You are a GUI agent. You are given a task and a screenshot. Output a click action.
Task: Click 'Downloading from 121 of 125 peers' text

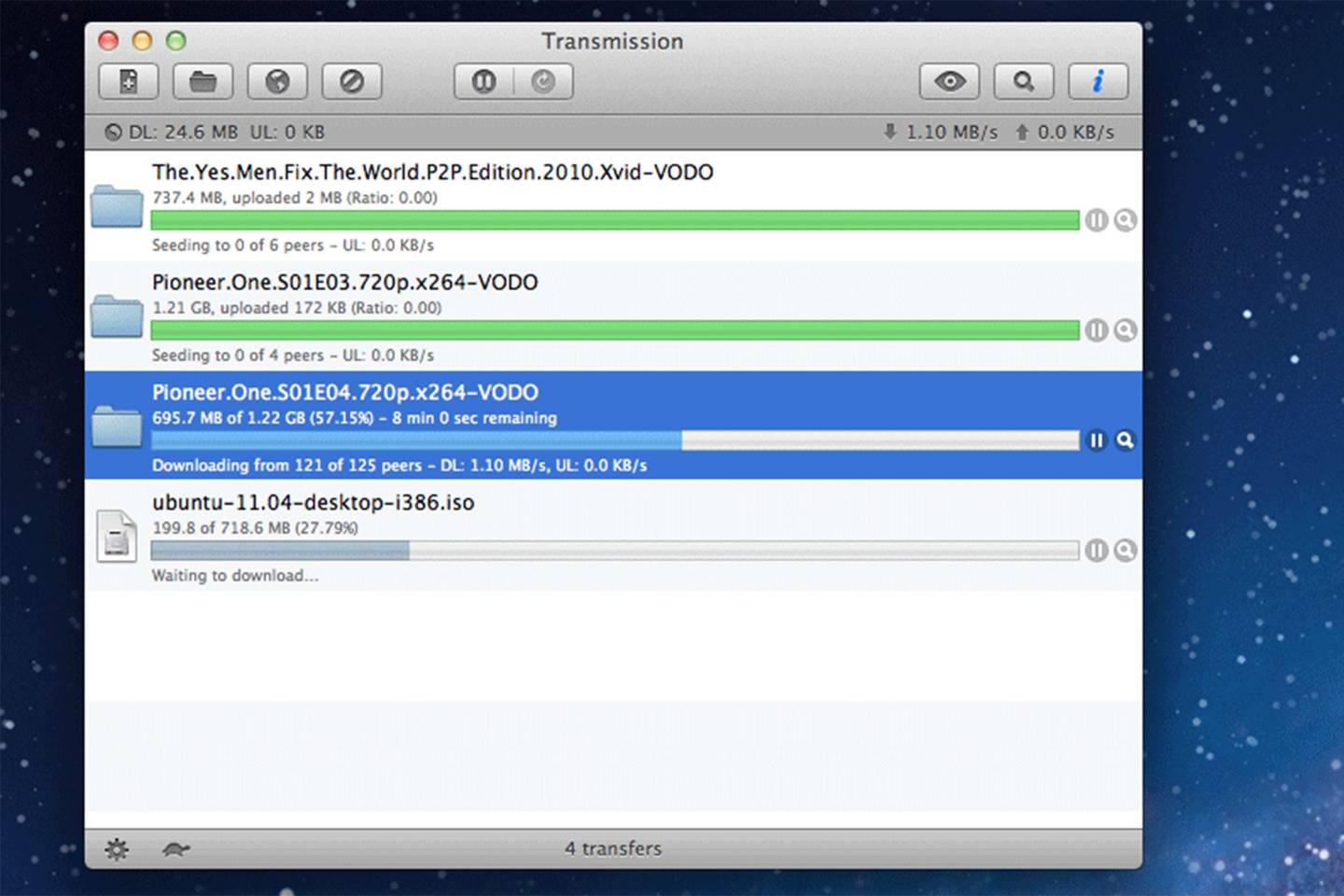point(287,466)
